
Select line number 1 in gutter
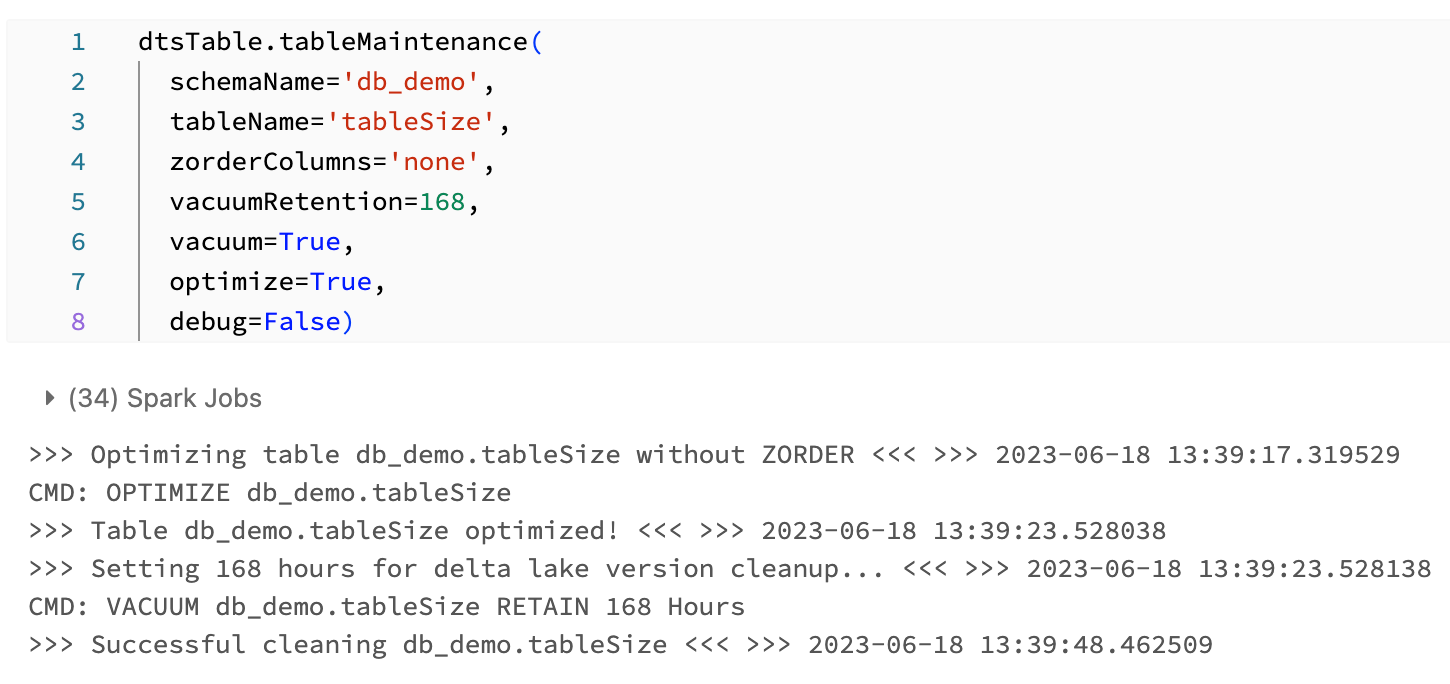click(x=78, y=42)
